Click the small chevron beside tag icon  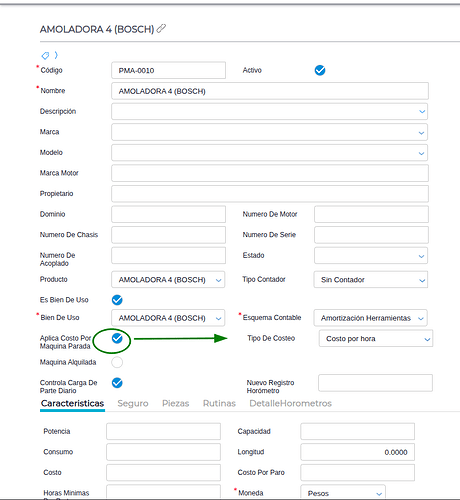click(x=56, y=55)
